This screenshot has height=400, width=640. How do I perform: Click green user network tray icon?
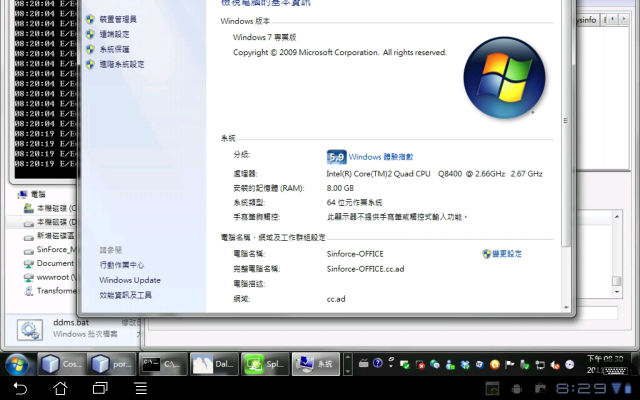tap(450, 364)
